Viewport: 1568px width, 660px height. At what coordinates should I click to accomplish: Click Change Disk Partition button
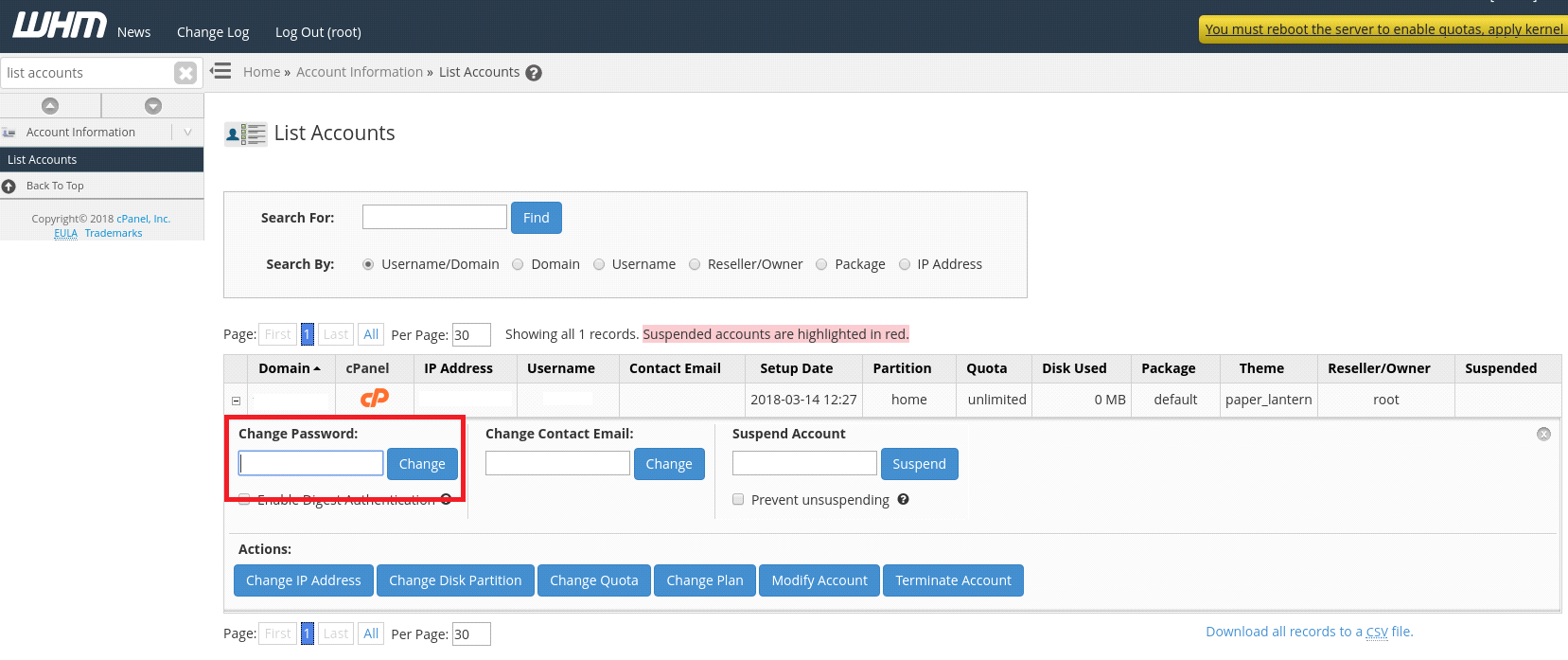coord(455,580)
